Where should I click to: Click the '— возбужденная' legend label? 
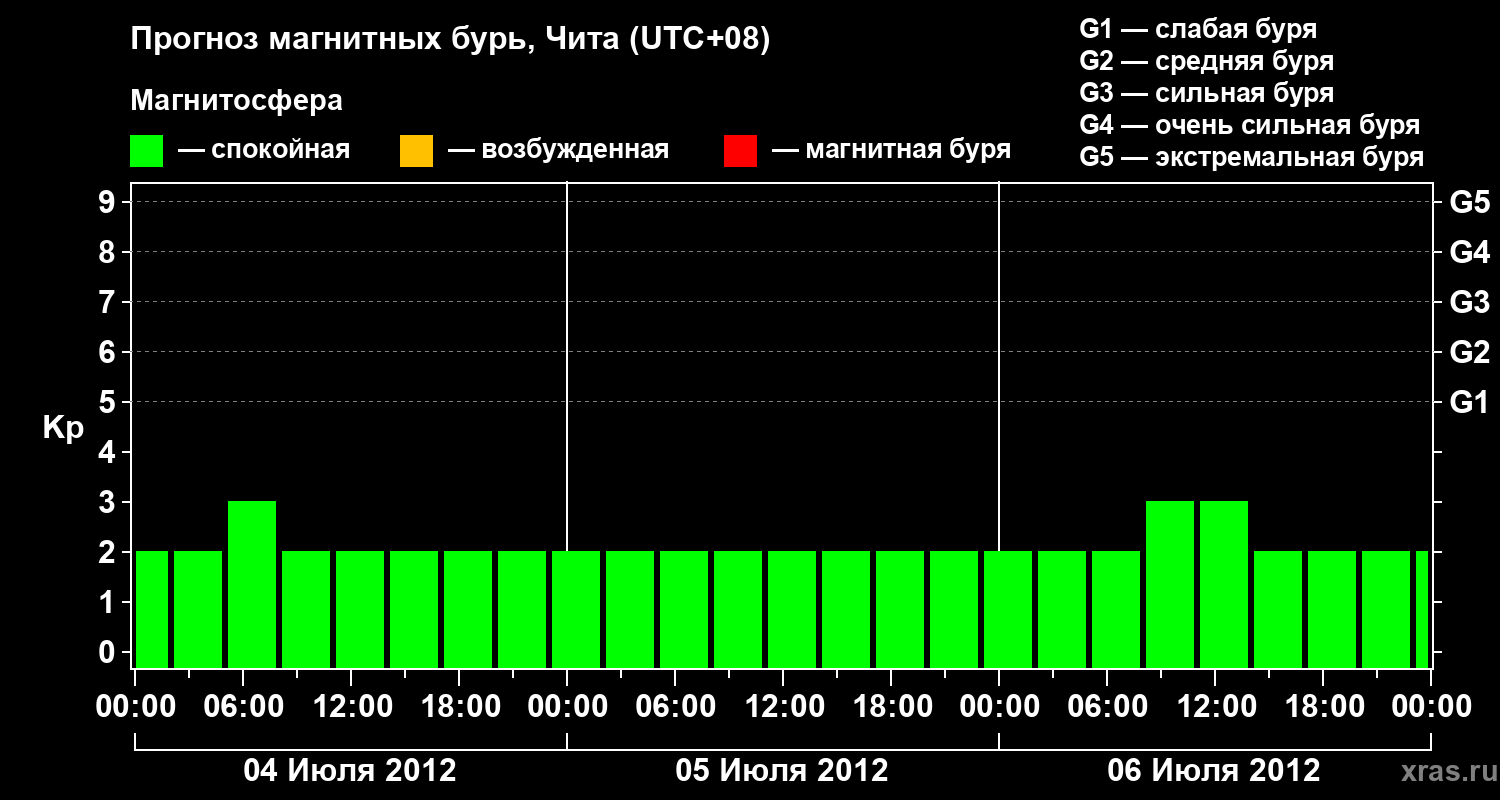click(558, 151)
